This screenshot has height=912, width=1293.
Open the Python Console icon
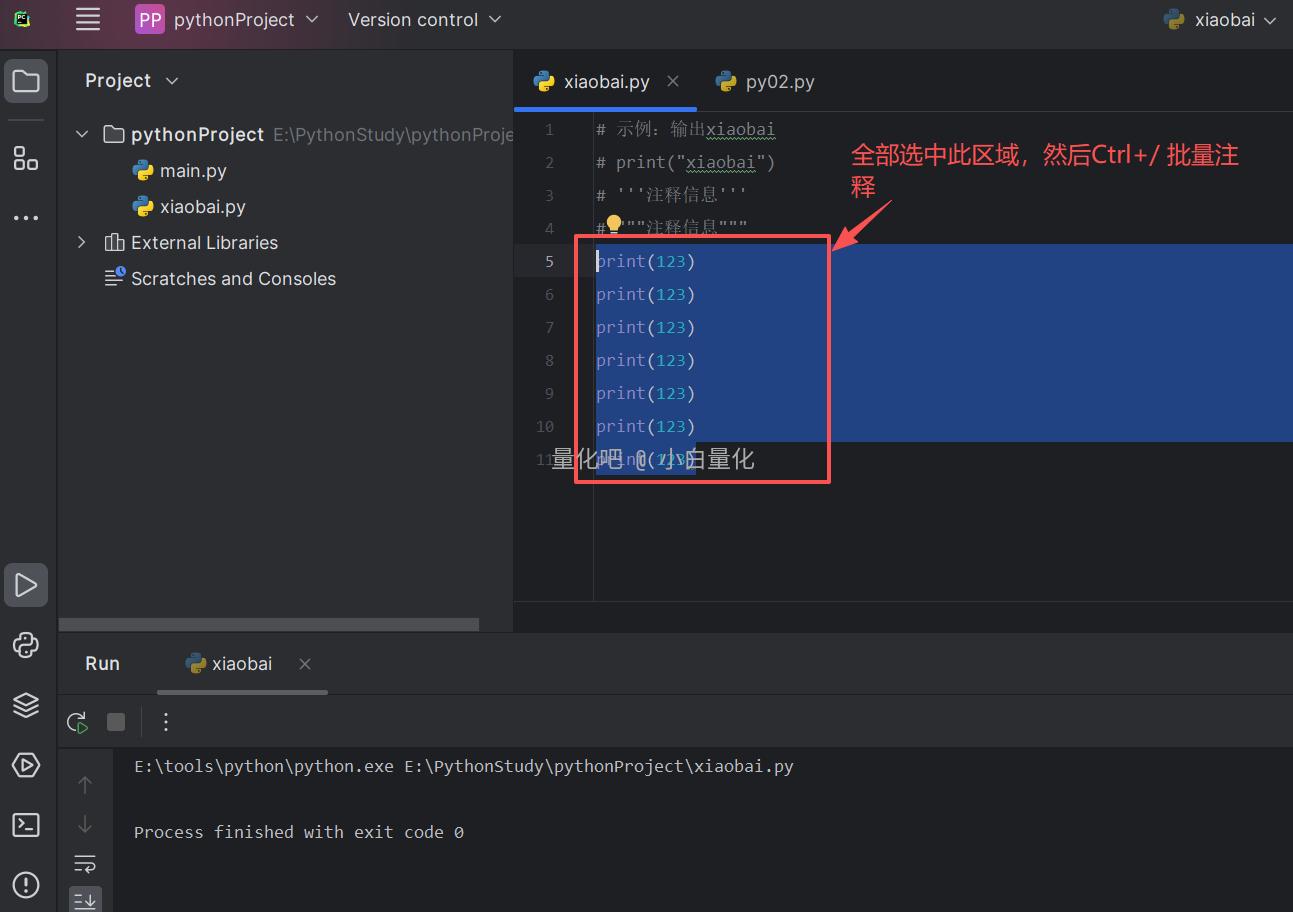(26, 645)
